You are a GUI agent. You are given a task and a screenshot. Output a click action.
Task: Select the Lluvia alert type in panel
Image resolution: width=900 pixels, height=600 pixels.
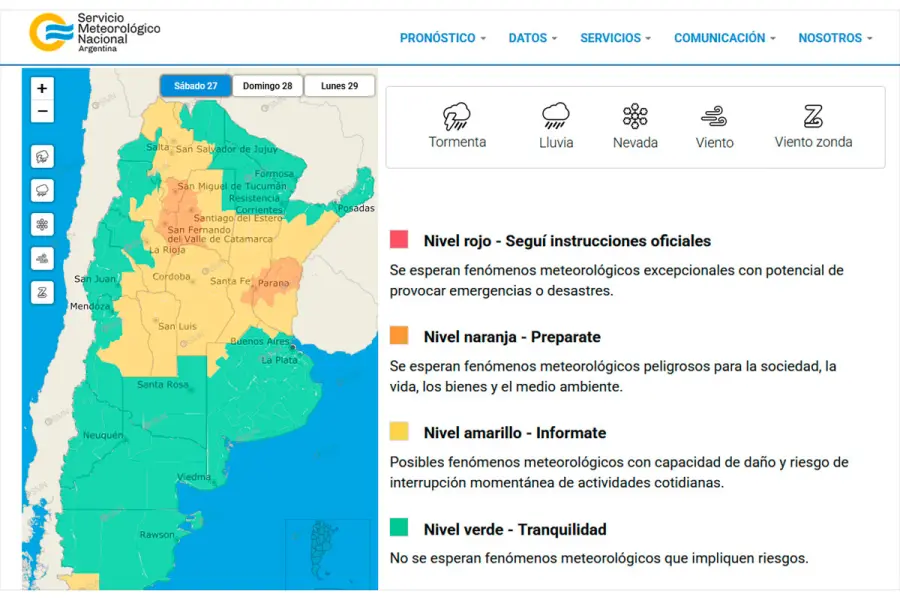point(556,126)
